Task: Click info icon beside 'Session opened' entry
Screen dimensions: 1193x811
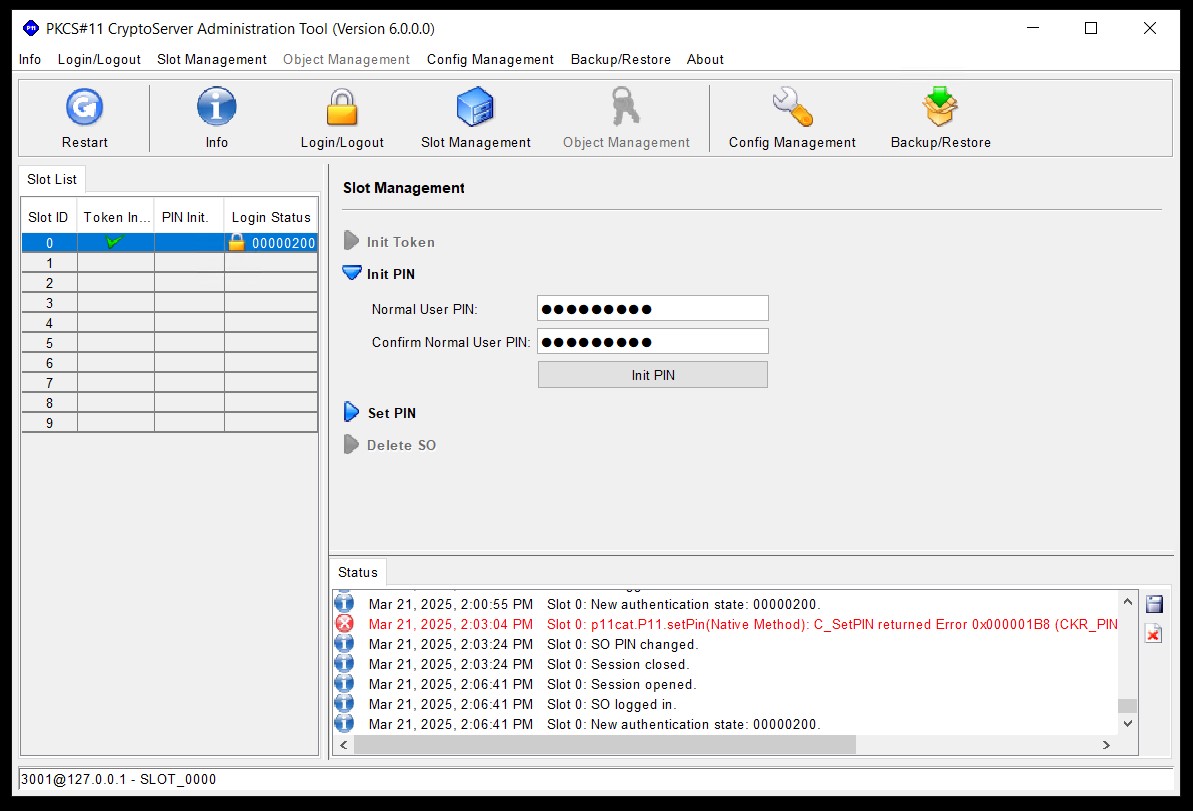Action: pyautogui.click(x=345, y=684)
